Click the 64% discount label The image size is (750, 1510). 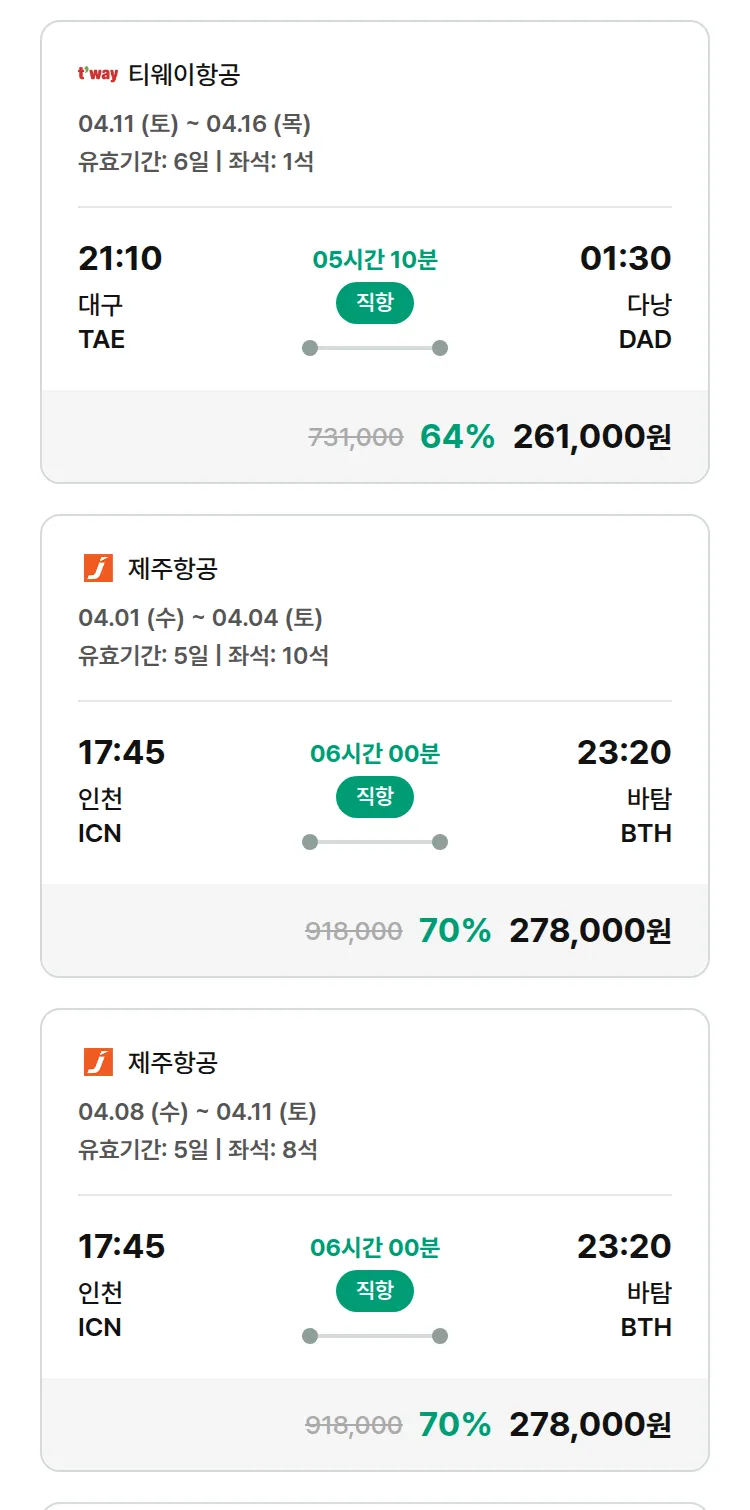point(457,437)
